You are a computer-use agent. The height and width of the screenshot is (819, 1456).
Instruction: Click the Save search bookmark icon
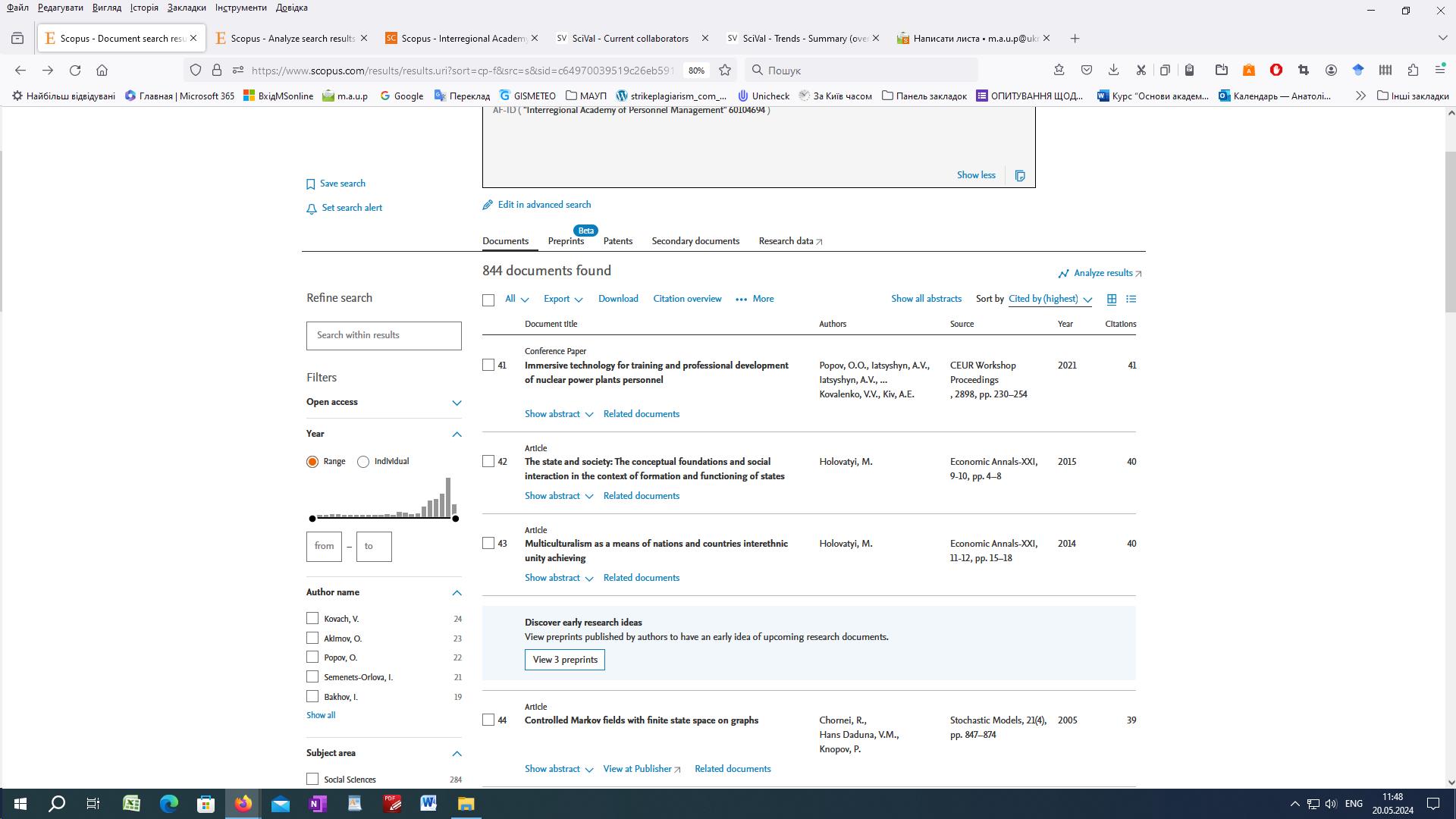310,184
